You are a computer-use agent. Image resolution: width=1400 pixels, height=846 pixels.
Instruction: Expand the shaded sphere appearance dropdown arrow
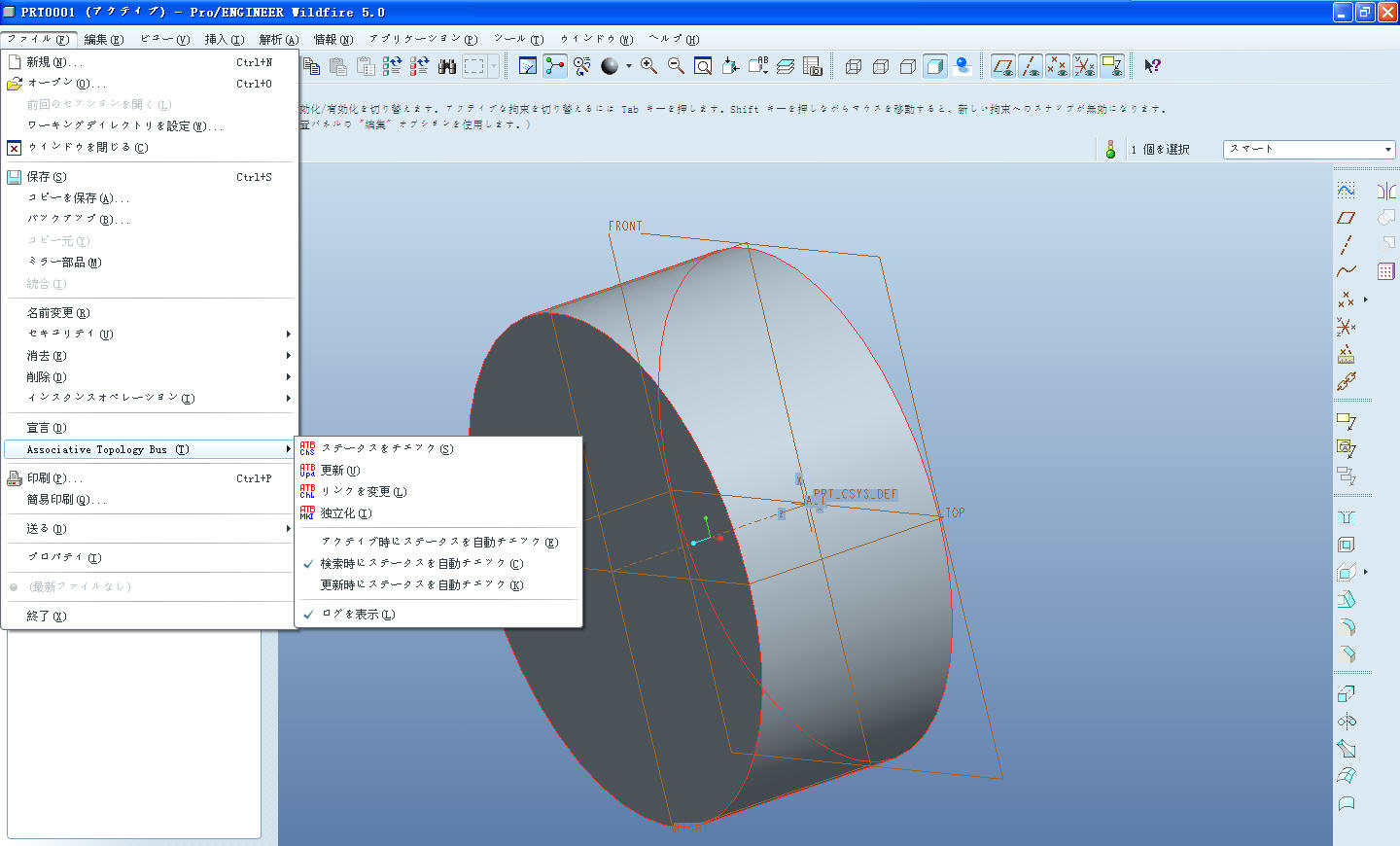pos(628,66)
